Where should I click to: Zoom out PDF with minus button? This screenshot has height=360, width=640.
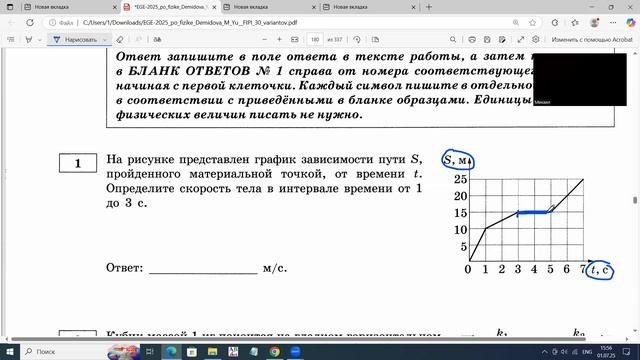click(x=264, y=40)
